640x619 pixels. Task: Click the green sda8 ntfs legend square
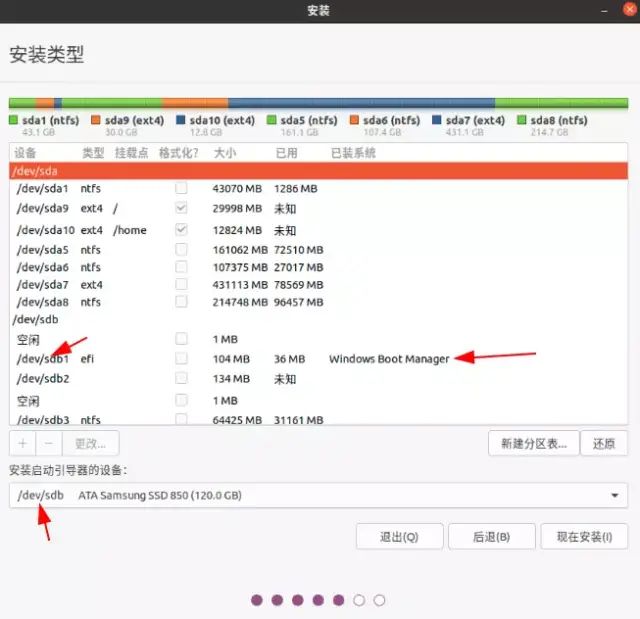pyautogui.click(x=523, y=121)
